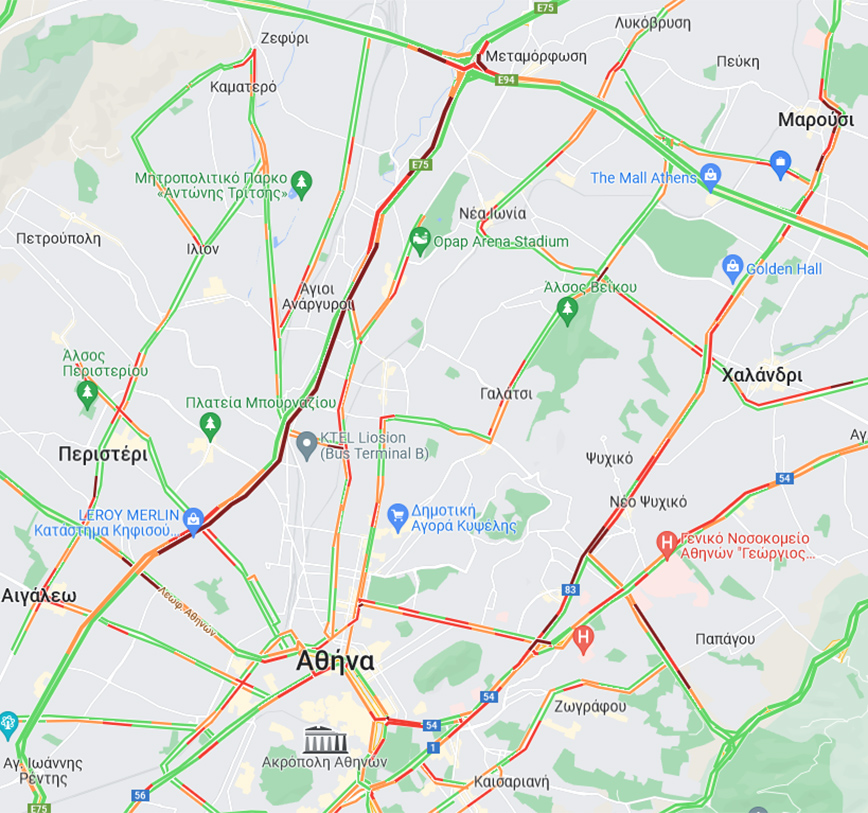Viewport: 868px width, 813px height.
Task: Select the Μαρούσι place label
Action: coord(816,120)
